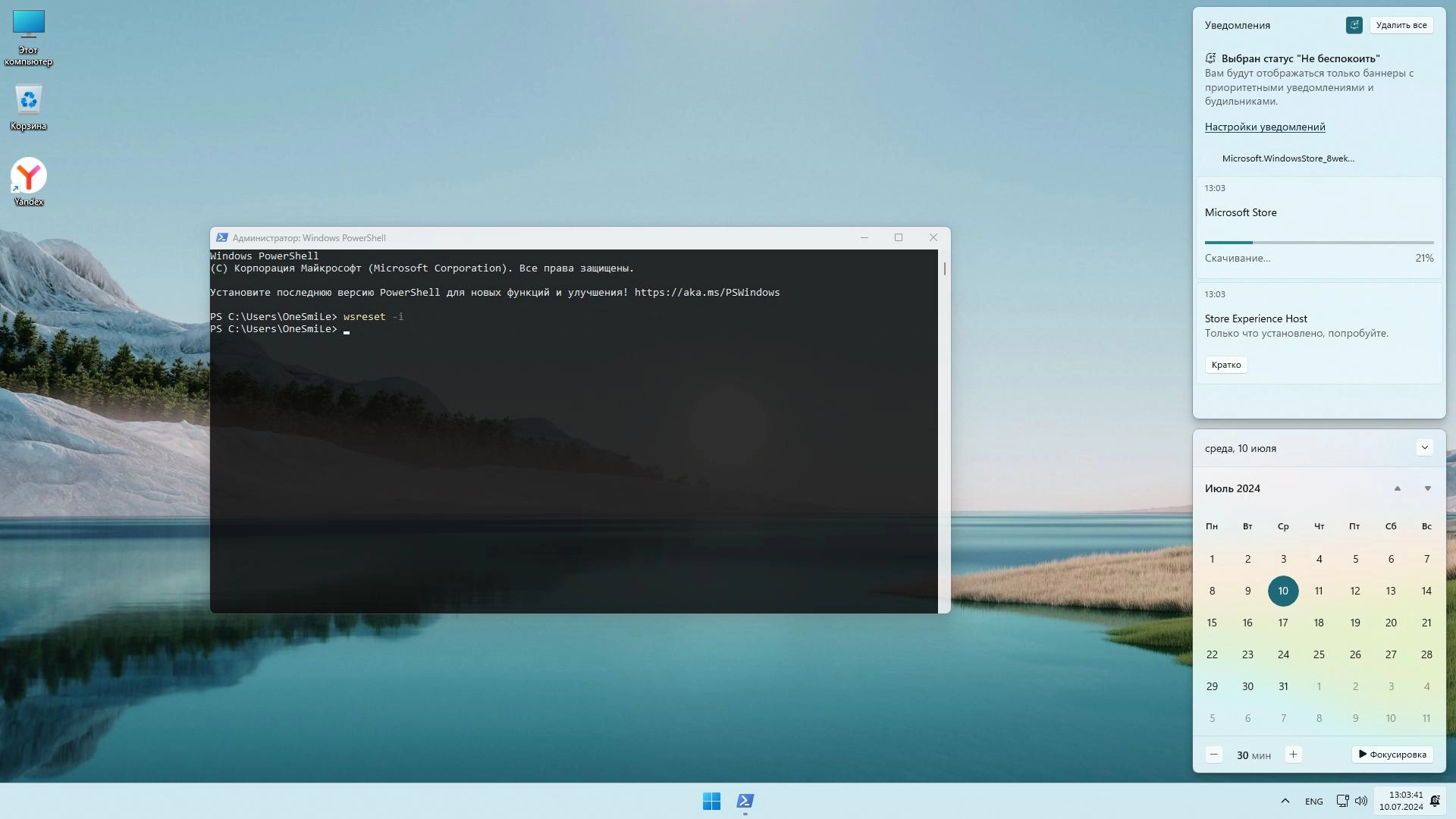
Task: Launch Yandex browser desktop shortcut
Action: tap(29, 180)
